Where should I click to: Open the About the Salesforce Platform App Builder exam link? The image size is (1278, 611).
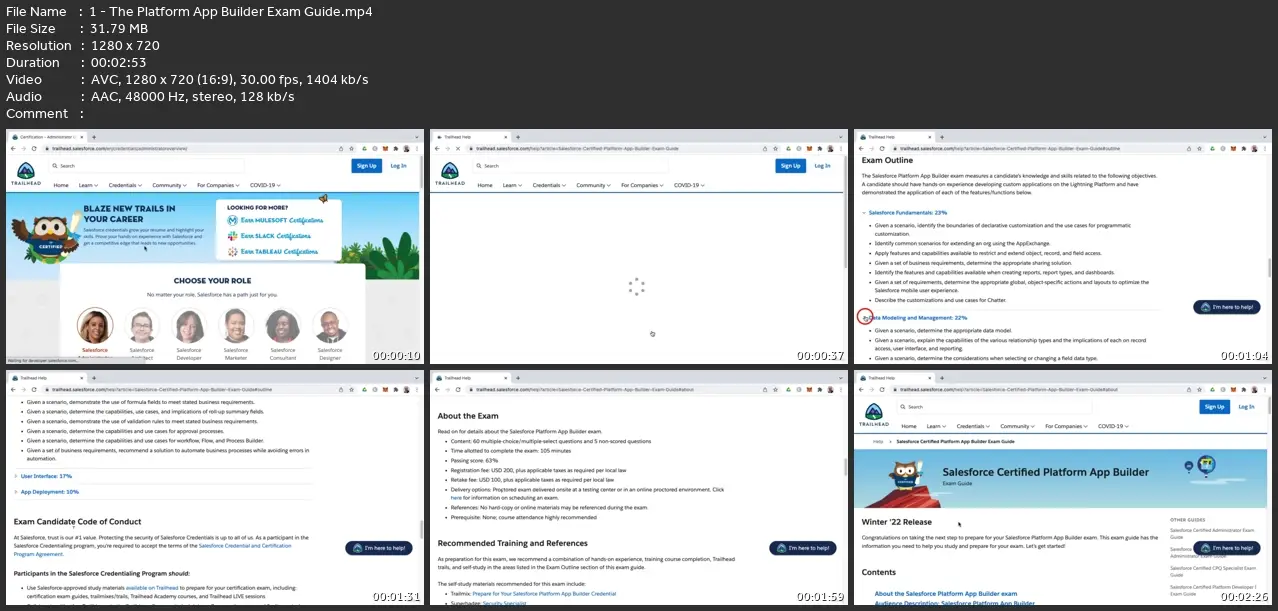click(945, 594)
